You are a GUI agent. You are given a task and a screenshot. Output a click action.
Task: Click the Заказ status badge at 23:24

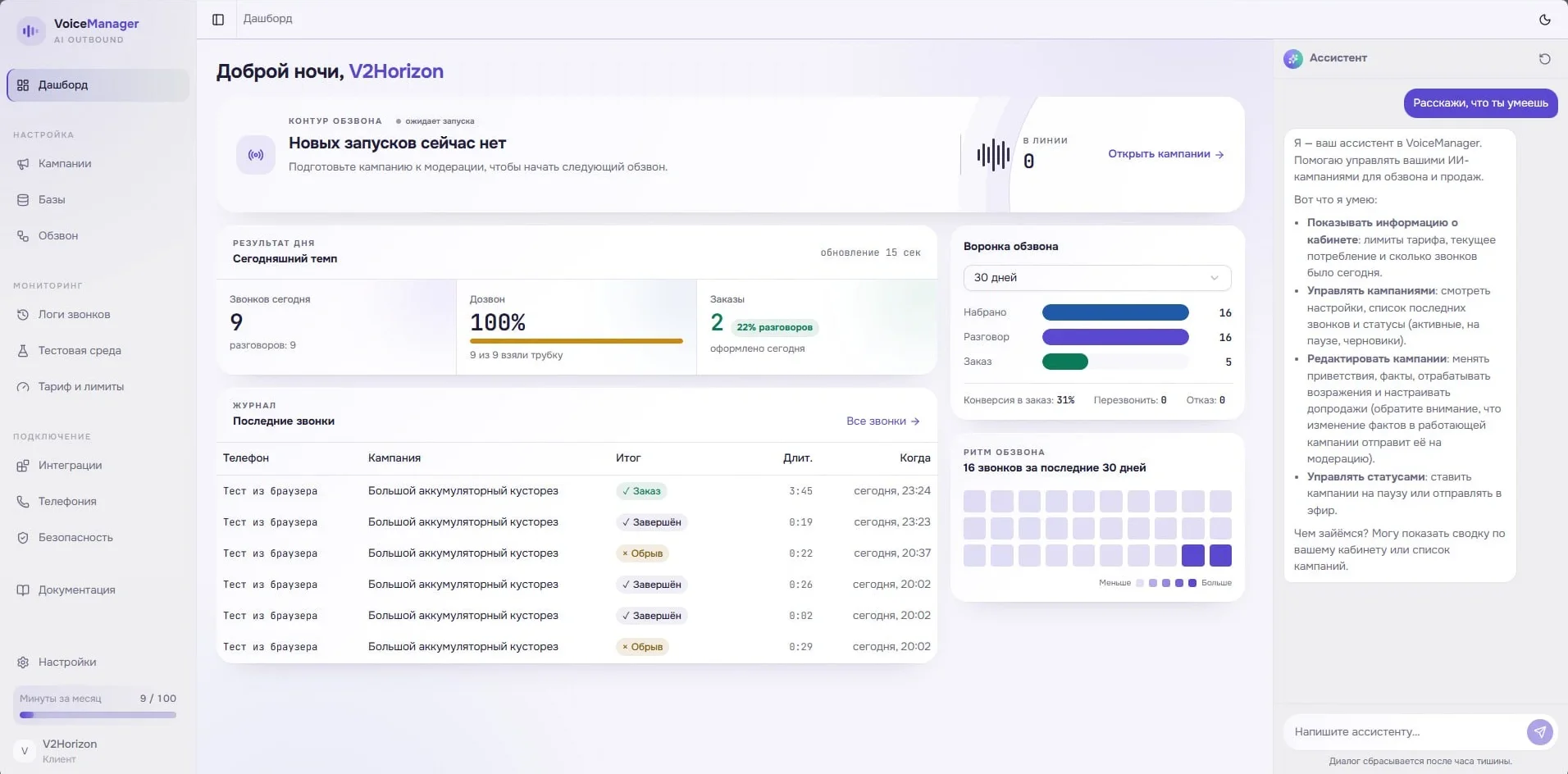641,491
